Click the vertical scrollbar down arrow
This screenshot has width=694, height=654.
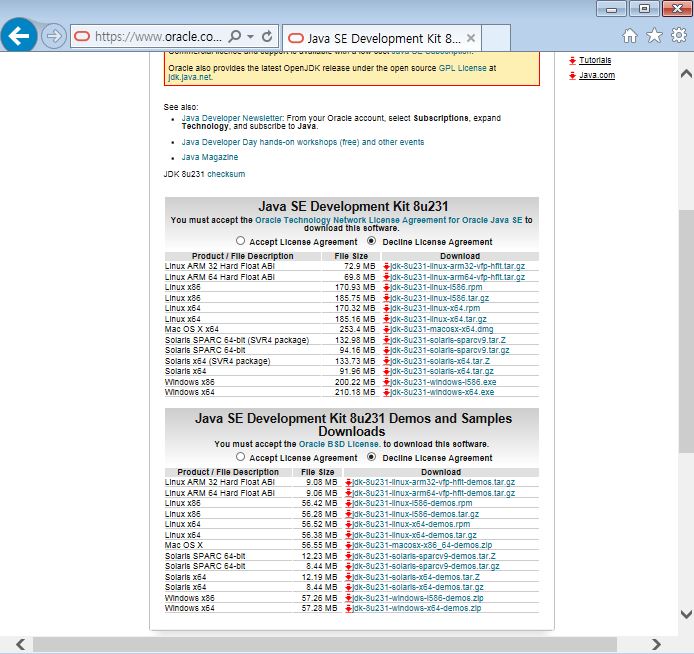point(686,614)
